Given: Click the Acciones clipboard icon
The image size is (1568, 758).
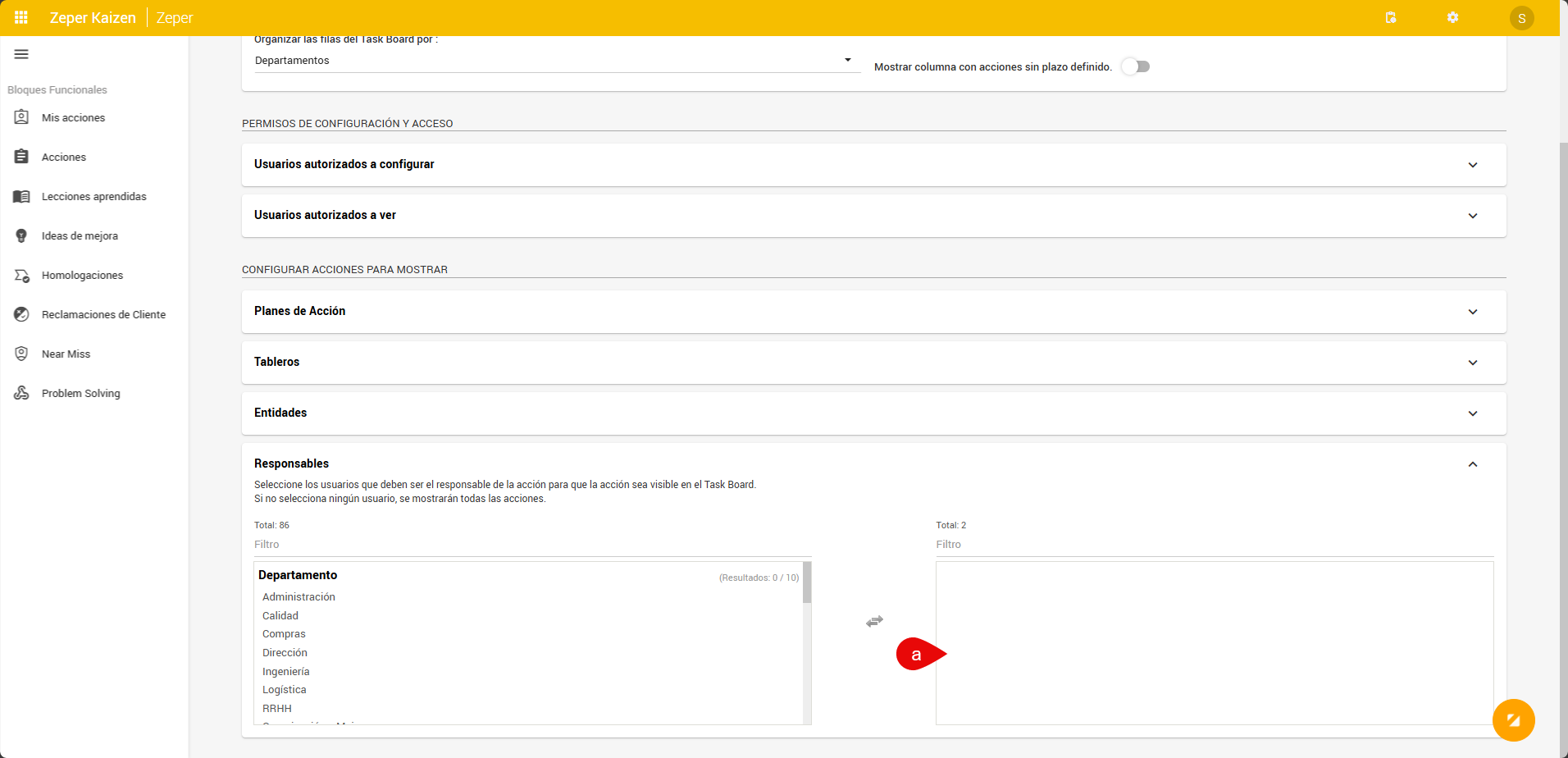Looking at the screenshot, I should [21, 157].
